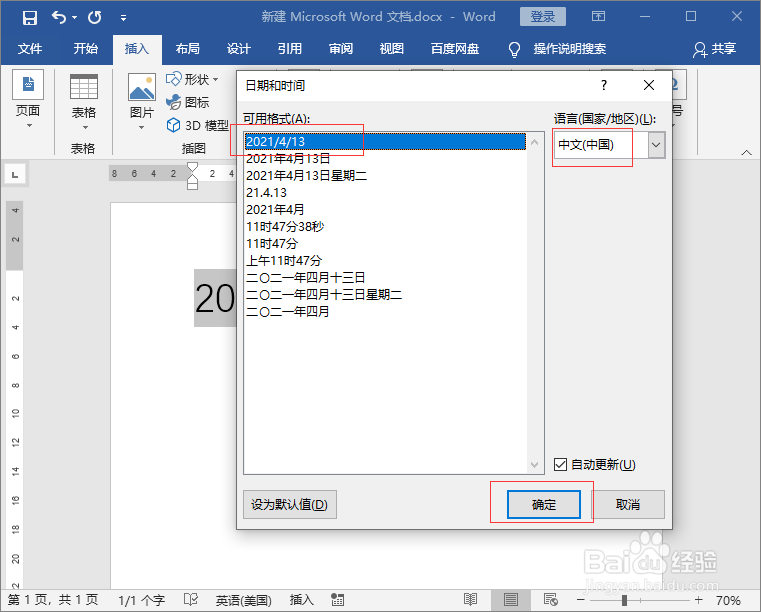The width and height of the screenshot is (761, 612).
Task: Click the 取消 cancel button
Action: tap(628, 504)
